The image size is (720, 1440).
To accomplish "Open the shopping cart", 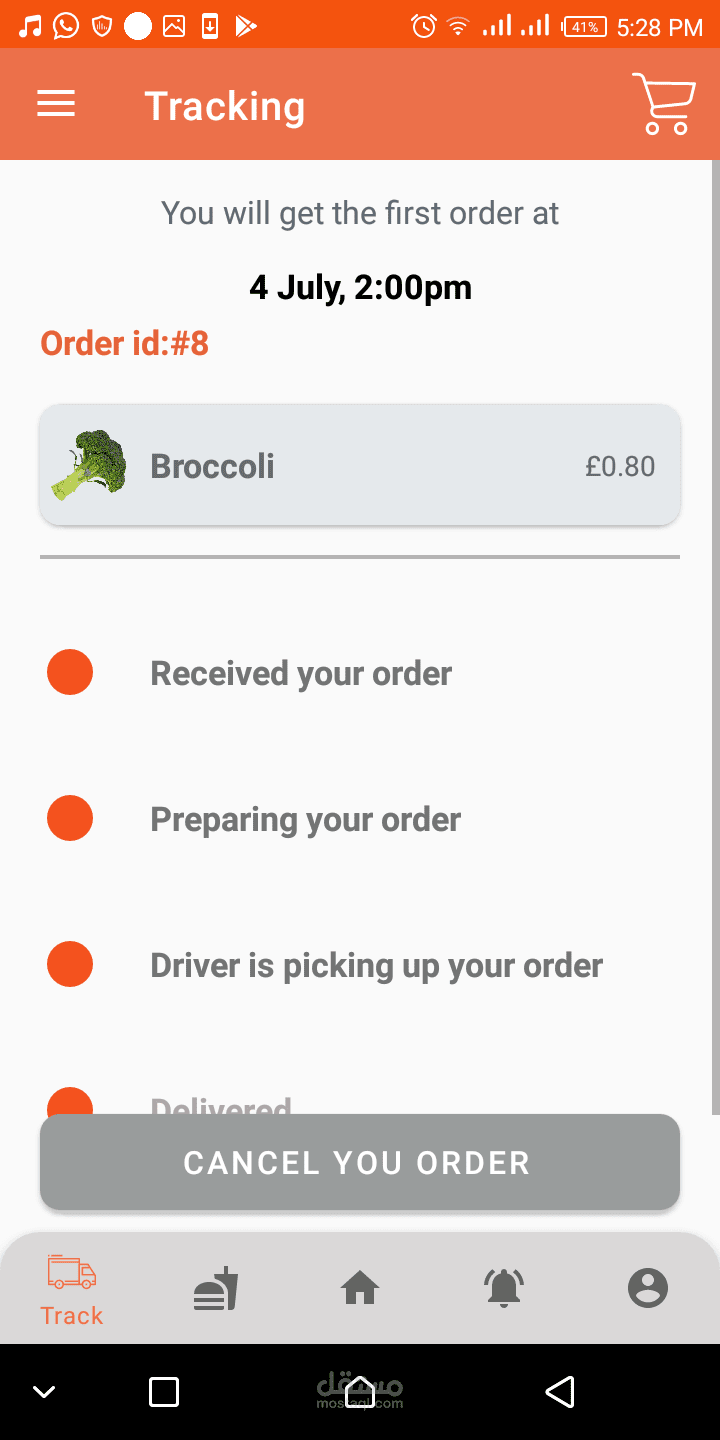I will tap(663, 104).
